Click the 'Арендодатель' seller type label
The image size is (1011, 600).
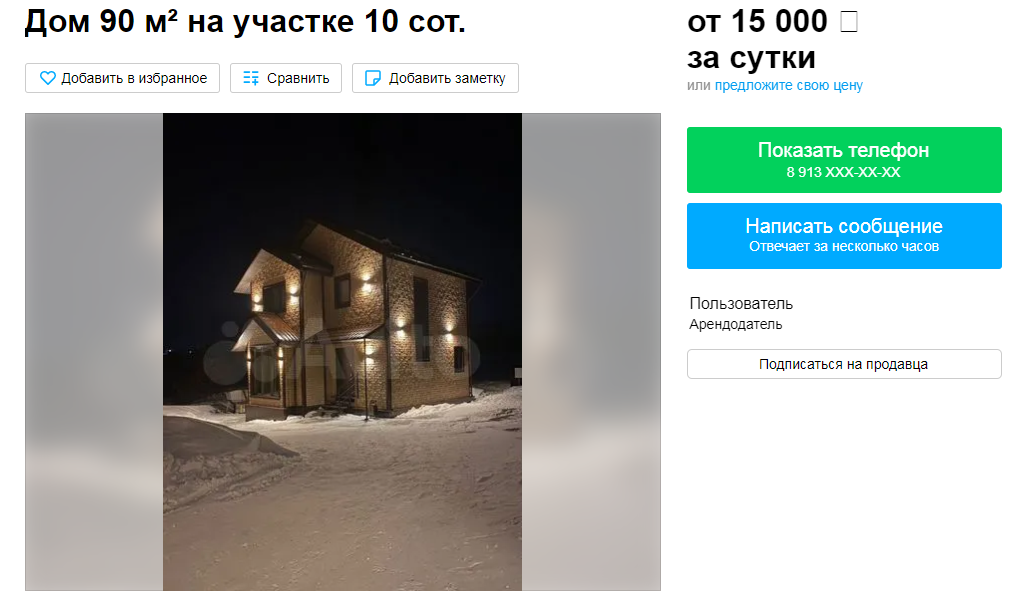(736, 324)
